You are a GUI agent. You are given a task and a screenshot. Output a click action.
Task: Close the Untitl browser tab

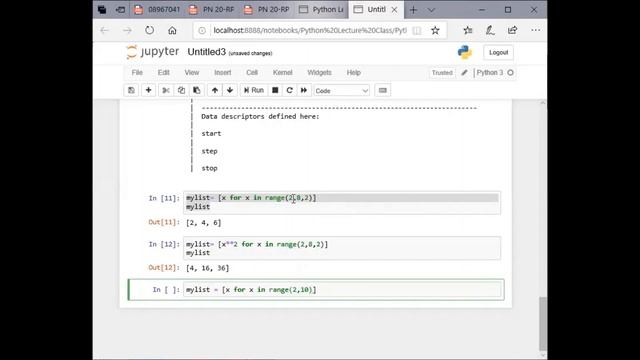pyautogui.click(x=394, y=9)
